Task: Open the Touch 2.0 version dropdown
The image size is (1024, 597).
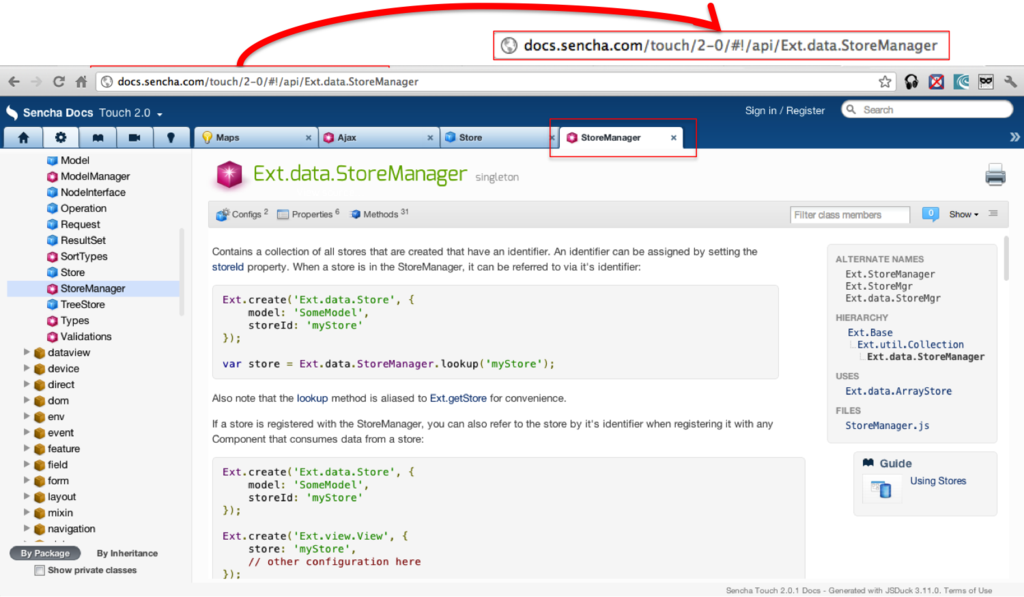Action: pos(131,113)
